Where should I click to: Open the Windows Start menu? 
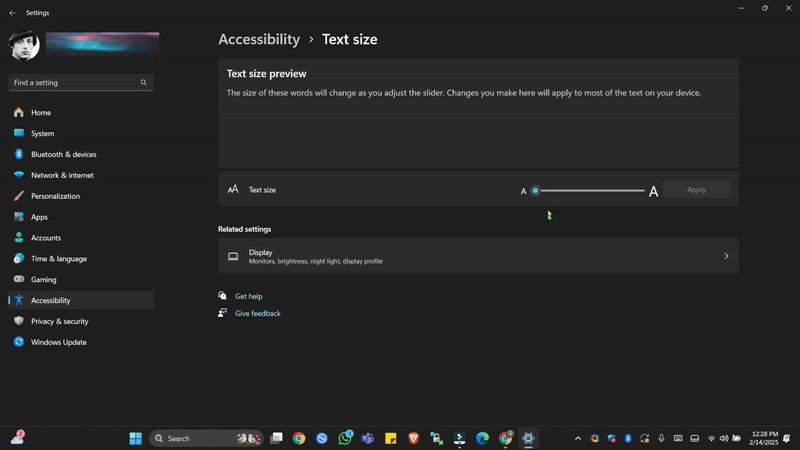(x=136, y=438)
